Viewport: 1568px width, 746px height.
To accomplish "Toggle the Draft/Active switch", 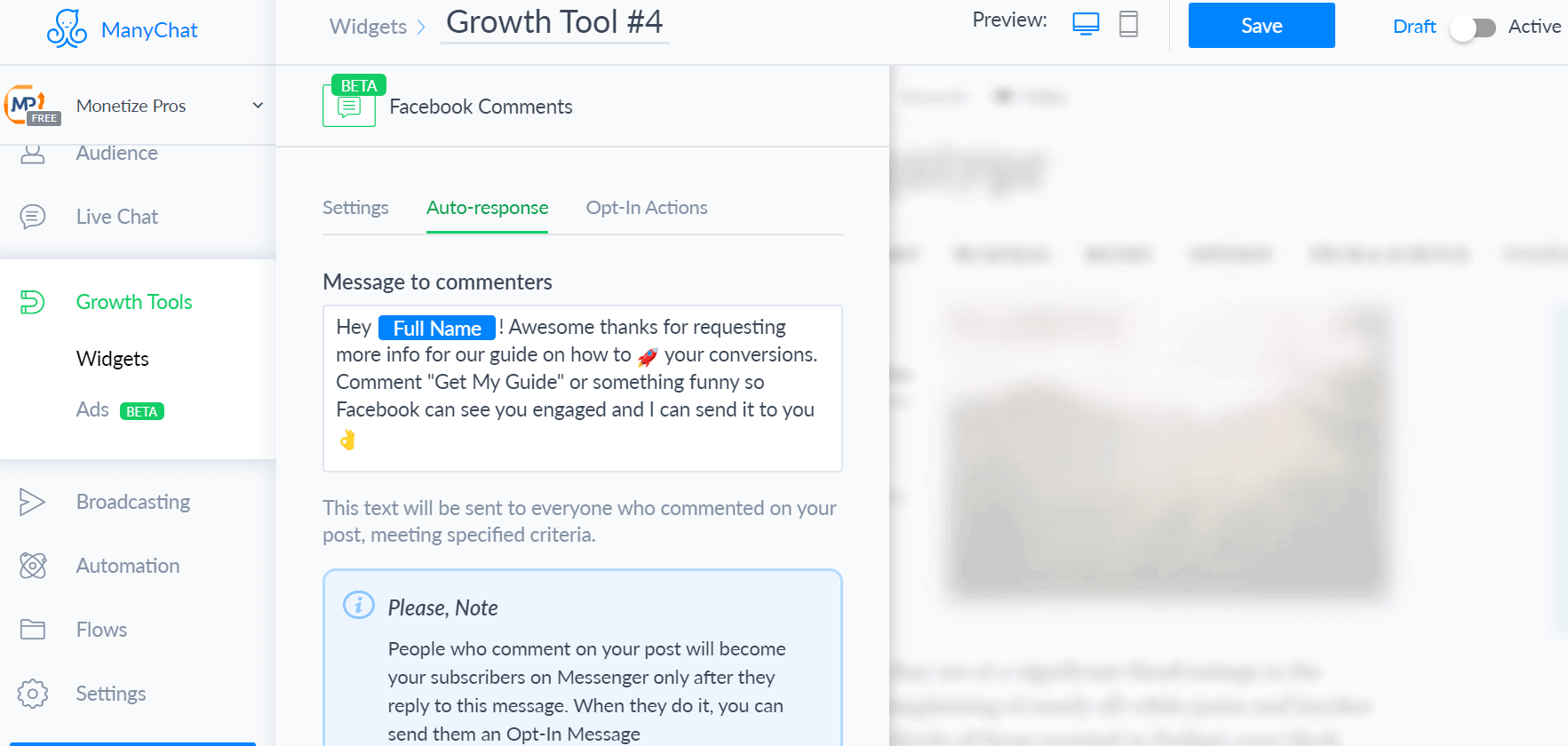I will click(1473, 28).
